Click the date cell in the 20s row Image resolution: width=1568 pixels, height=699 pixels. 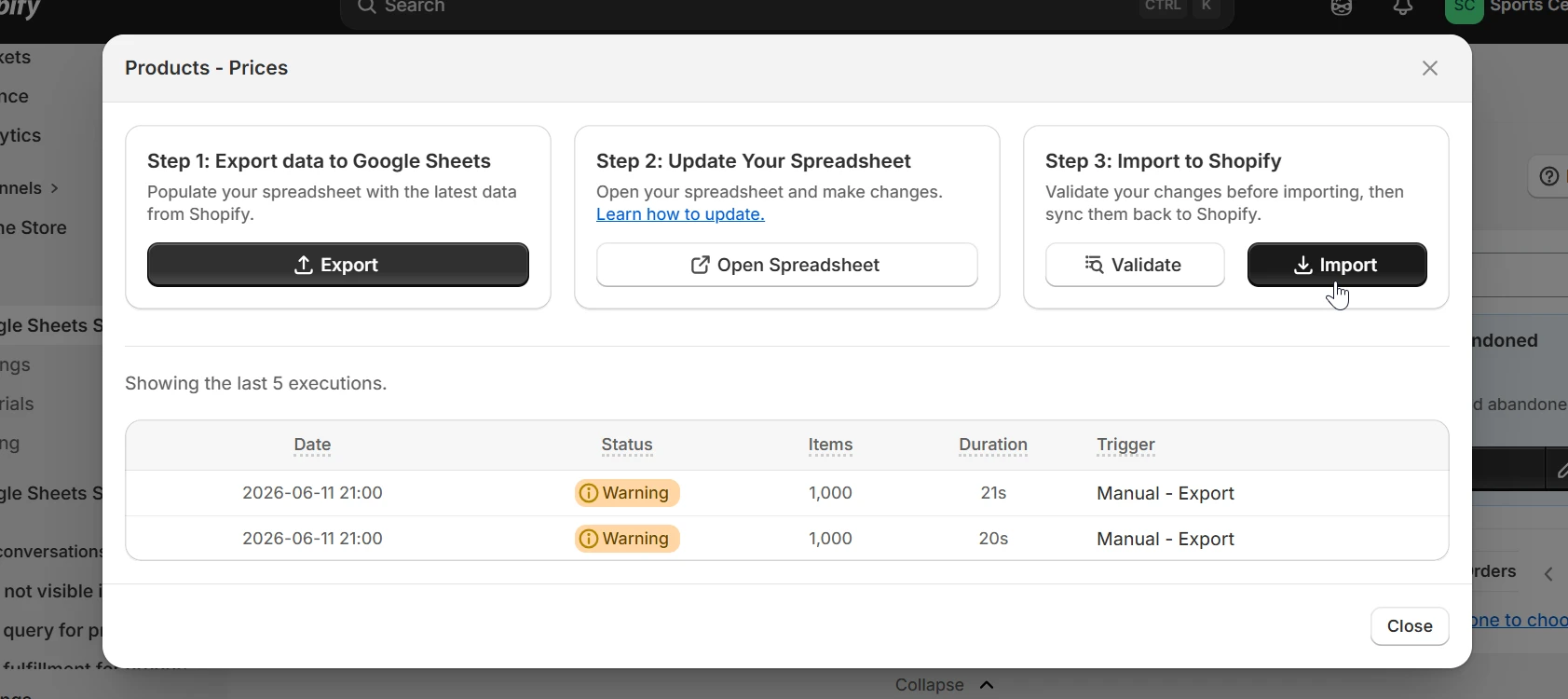coord(313,539)
